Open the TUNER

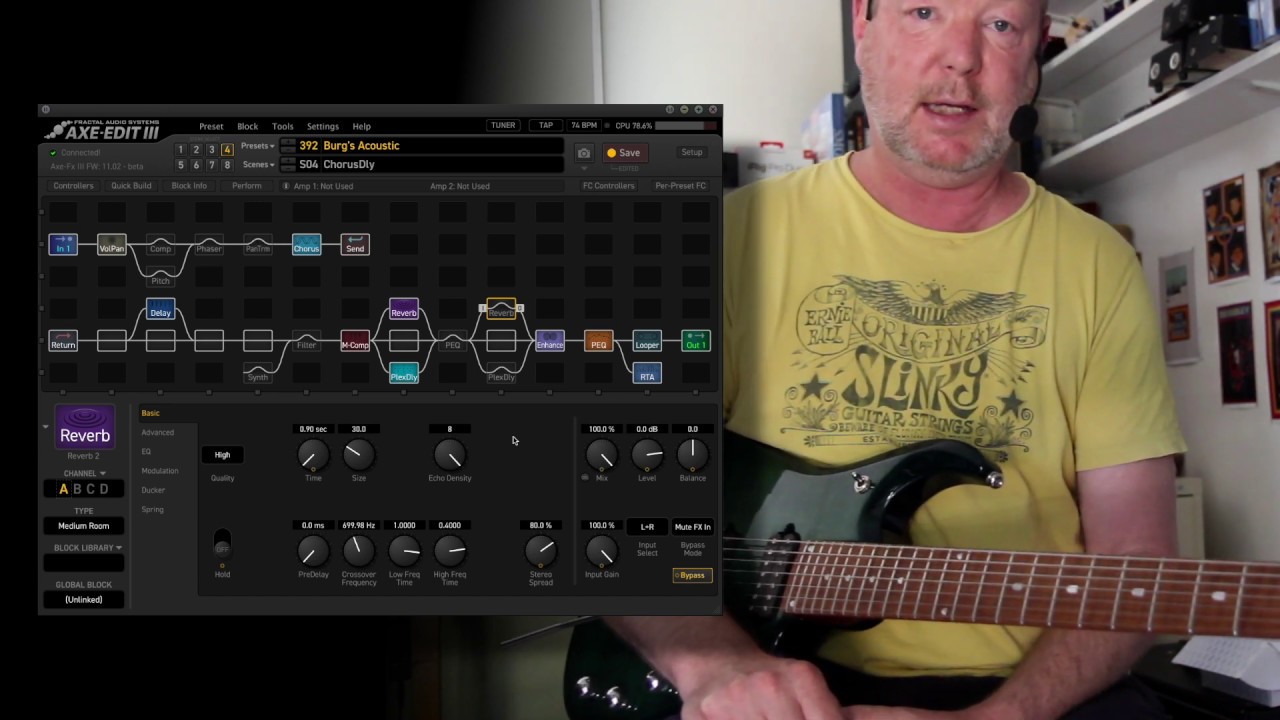tap(503, 125)
